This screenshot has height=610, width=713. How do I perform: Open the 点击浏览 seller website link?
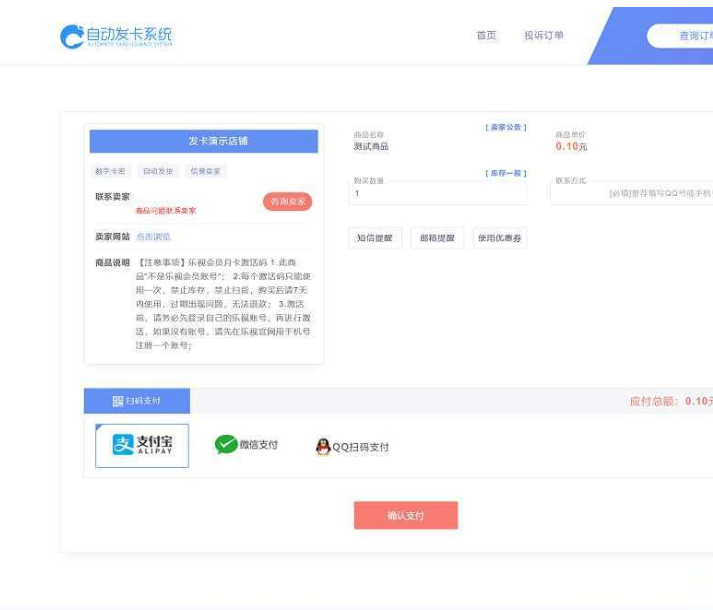(153, 237)
